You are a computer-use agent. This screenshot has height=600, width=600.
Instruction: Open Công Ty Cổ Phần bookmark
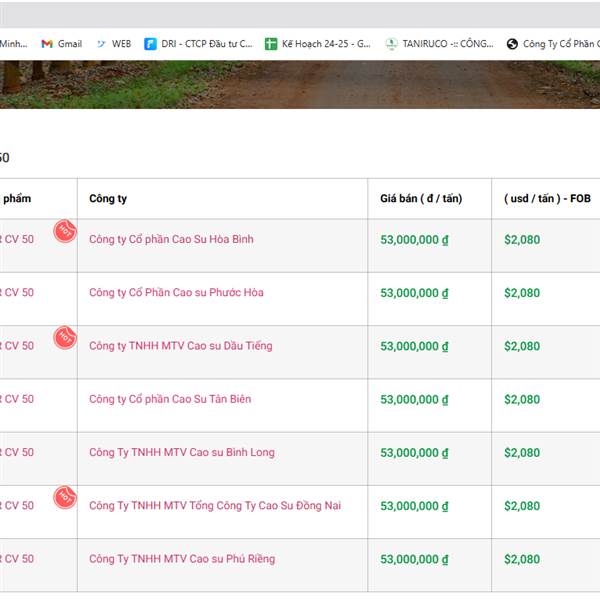point(553,44)
